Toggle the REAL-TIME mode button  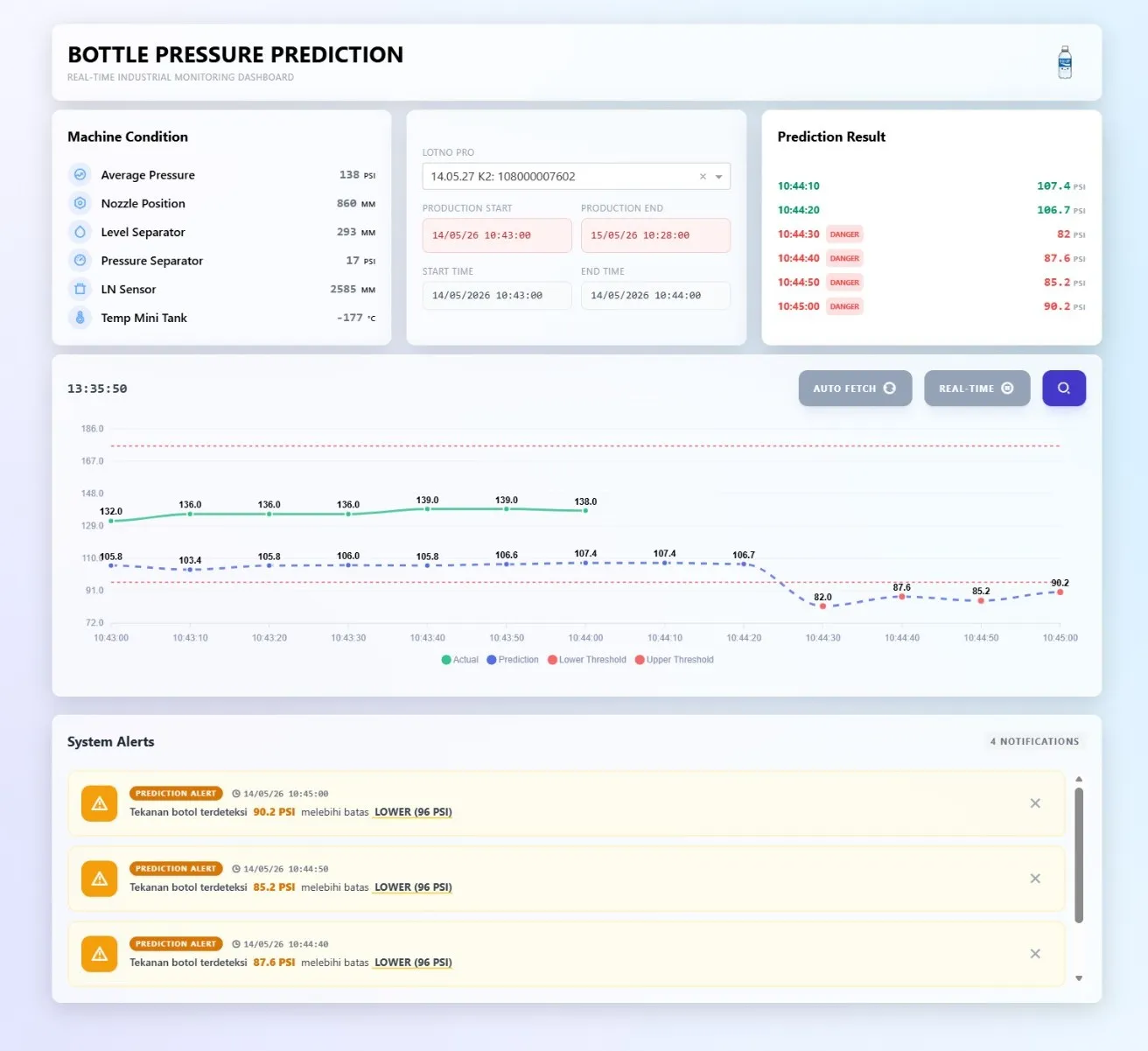[976, 388]
